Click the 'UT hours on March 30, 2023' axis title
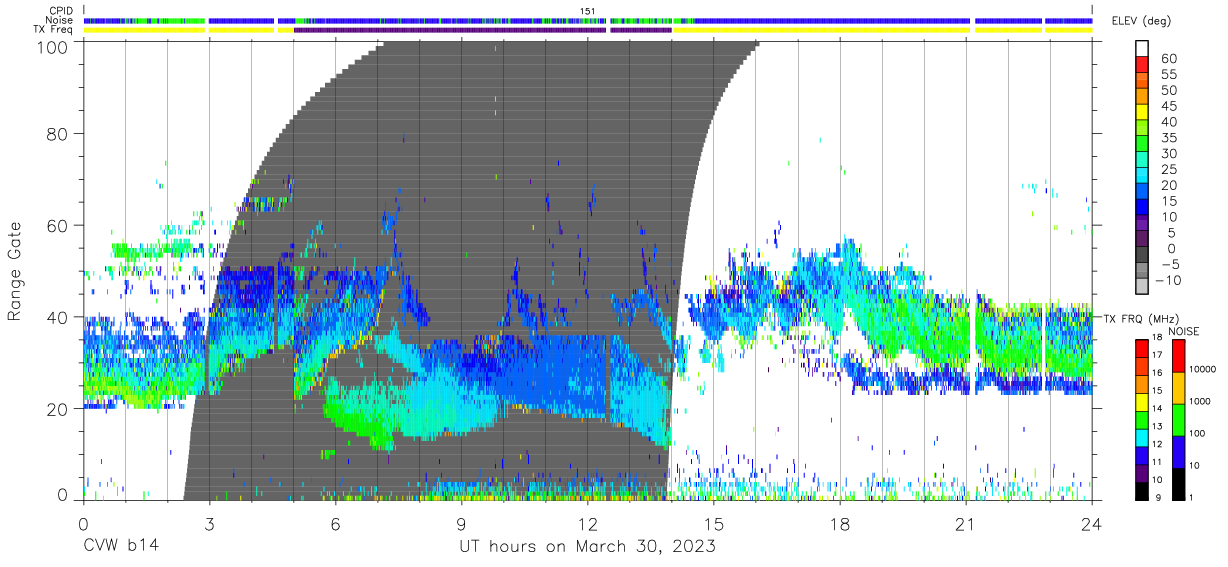The width and height of the screenshot is (1228, 567). (x=587, y=547)
